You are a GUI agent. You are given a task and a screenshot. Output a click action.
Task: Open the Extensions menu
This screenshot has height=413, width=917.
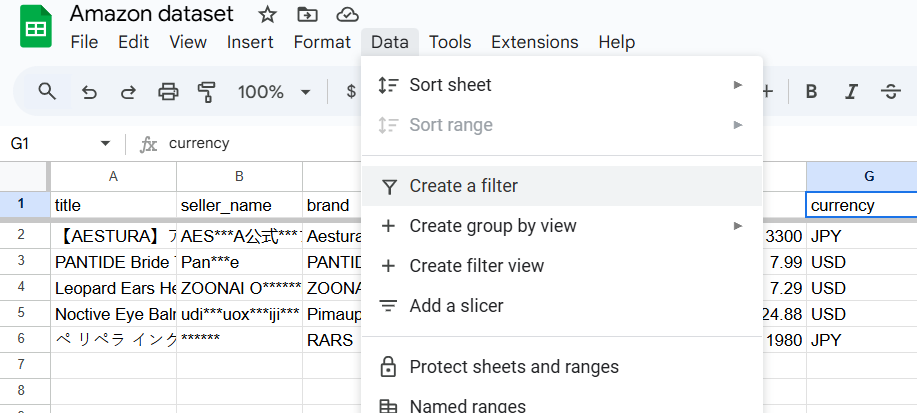534,42
